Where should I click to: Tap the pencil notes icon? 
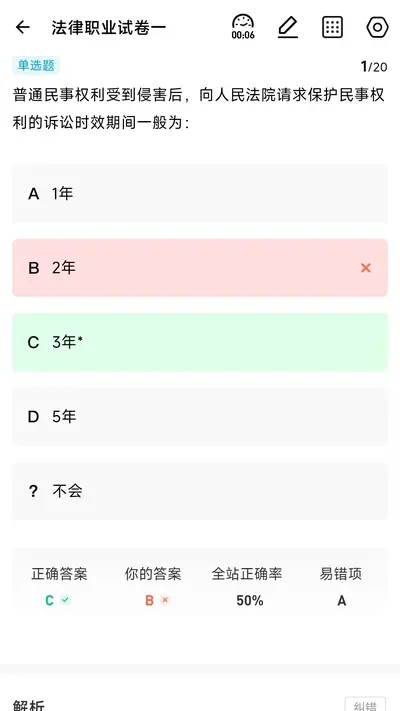click(288, 27)
